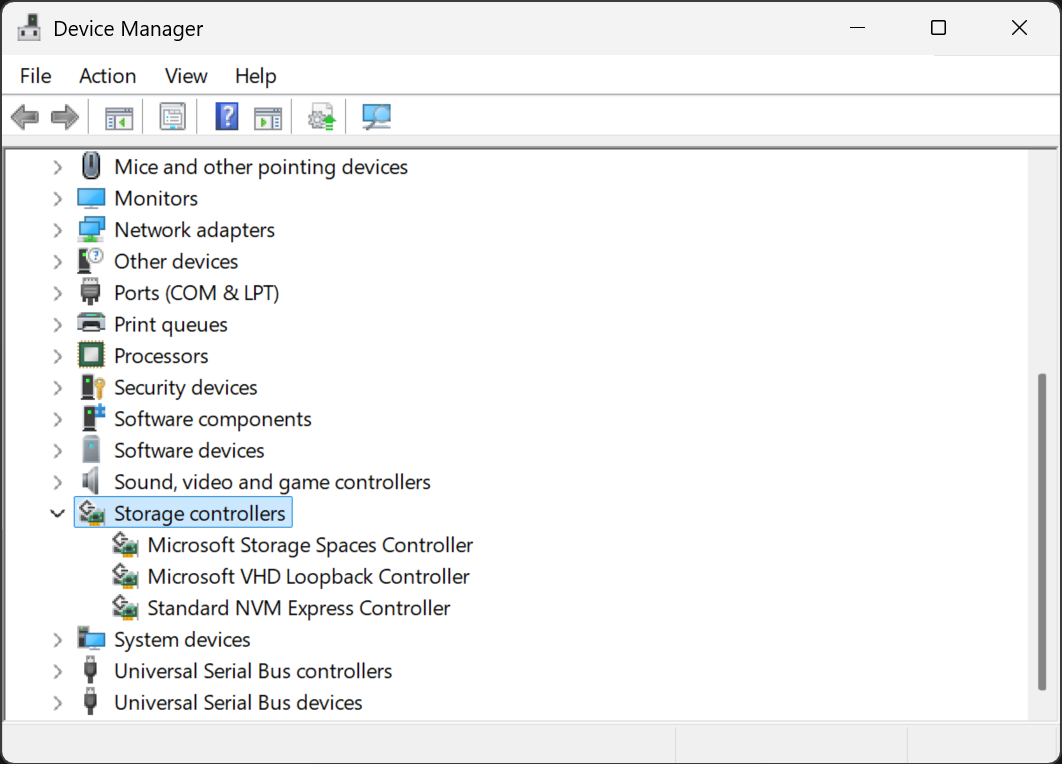The width and height of the screenshot is (1062, 764).
Task: Open Properties via the toolbar icon
Action: 173,117
